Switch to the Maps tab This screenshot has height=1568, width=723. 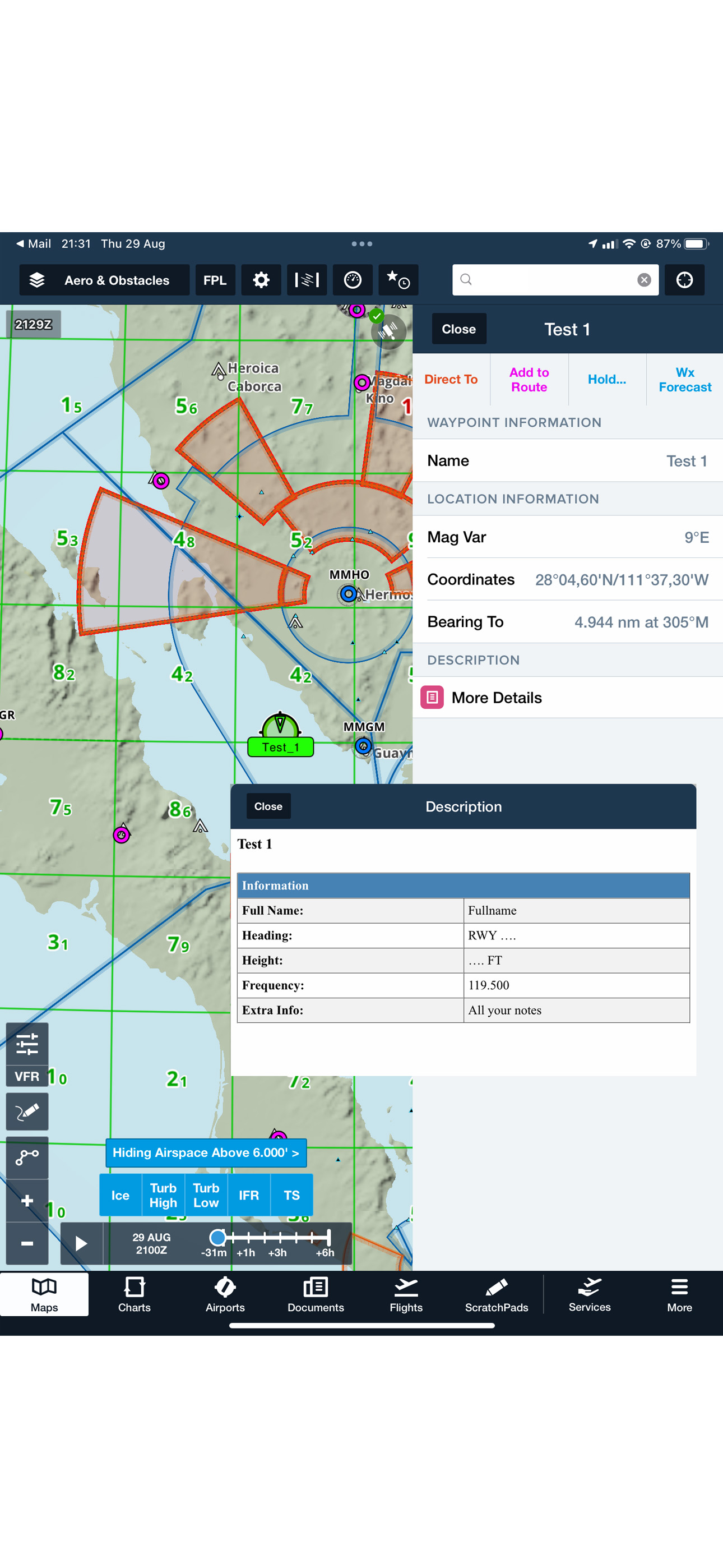[44, 1295]
